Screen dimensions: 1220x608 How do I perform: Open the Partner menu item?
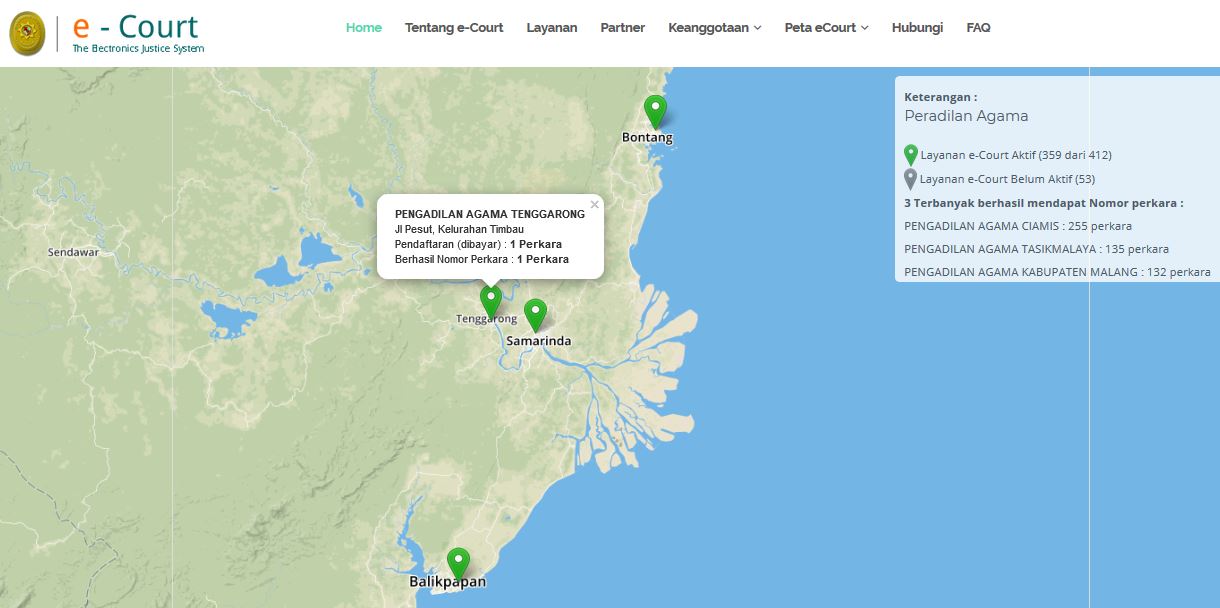(622, 28)
